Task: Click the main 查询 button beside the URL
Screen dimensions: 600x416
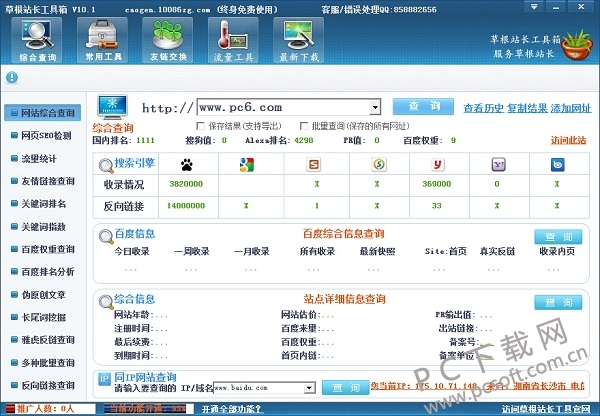Action: [x=423, y=106]
